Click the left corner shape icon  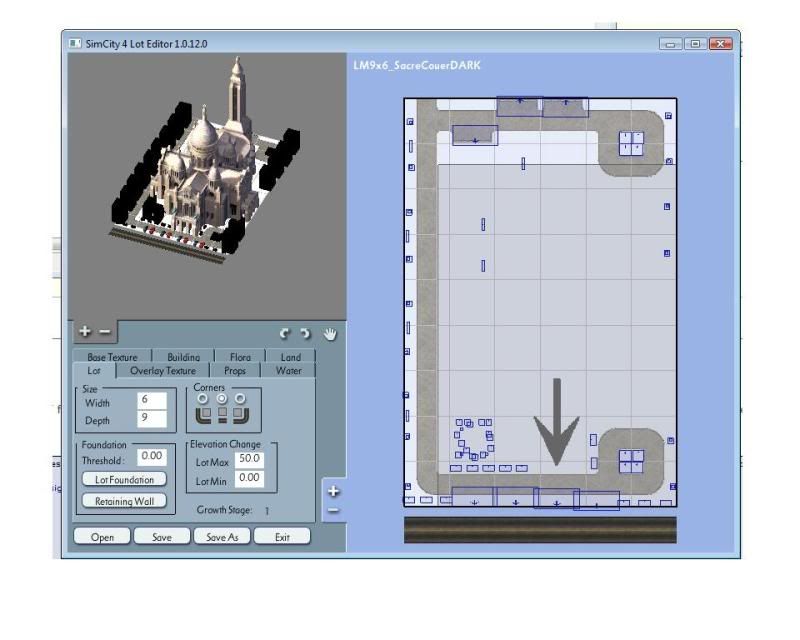[x=204, y=415]
